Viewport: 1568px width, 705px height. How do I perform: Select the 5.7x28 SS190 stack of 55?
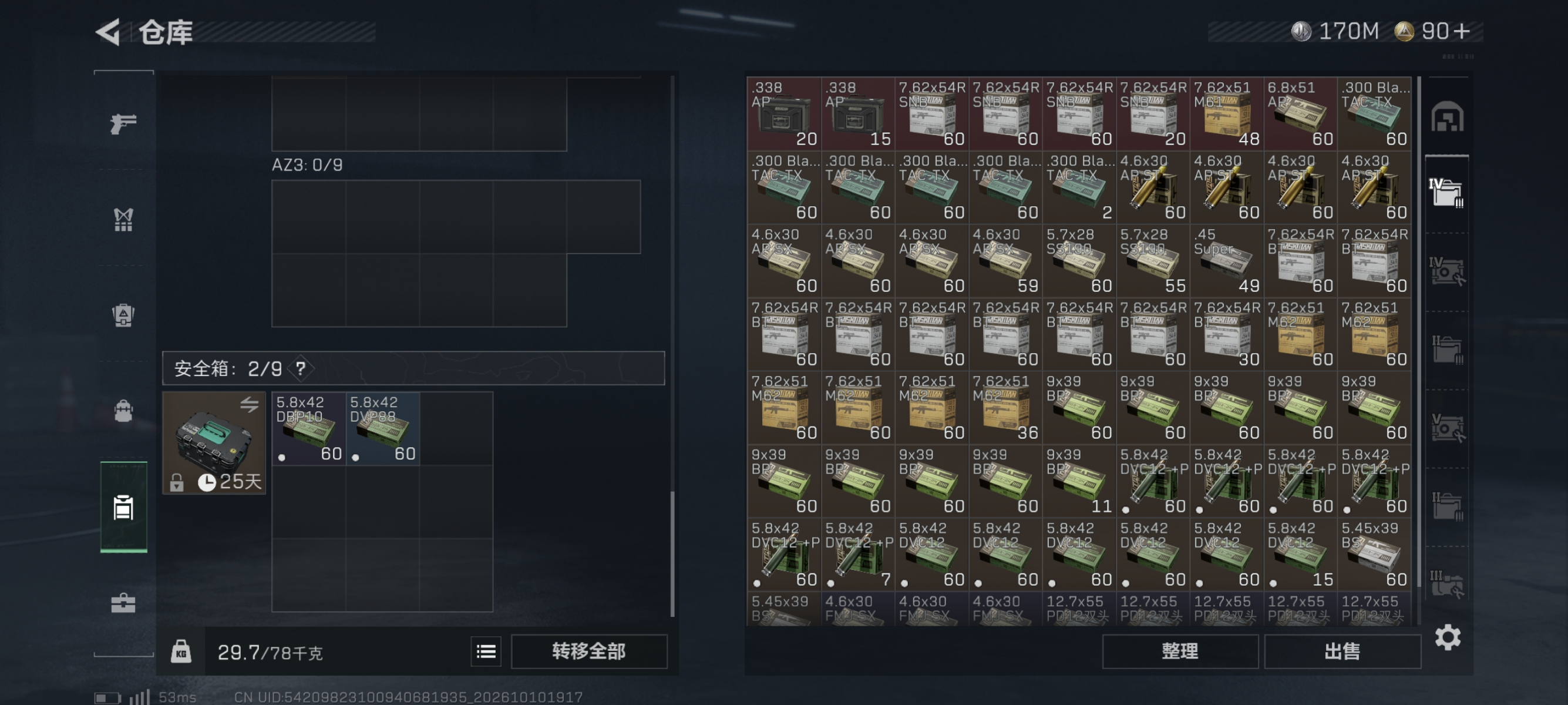pos(1153,261)
